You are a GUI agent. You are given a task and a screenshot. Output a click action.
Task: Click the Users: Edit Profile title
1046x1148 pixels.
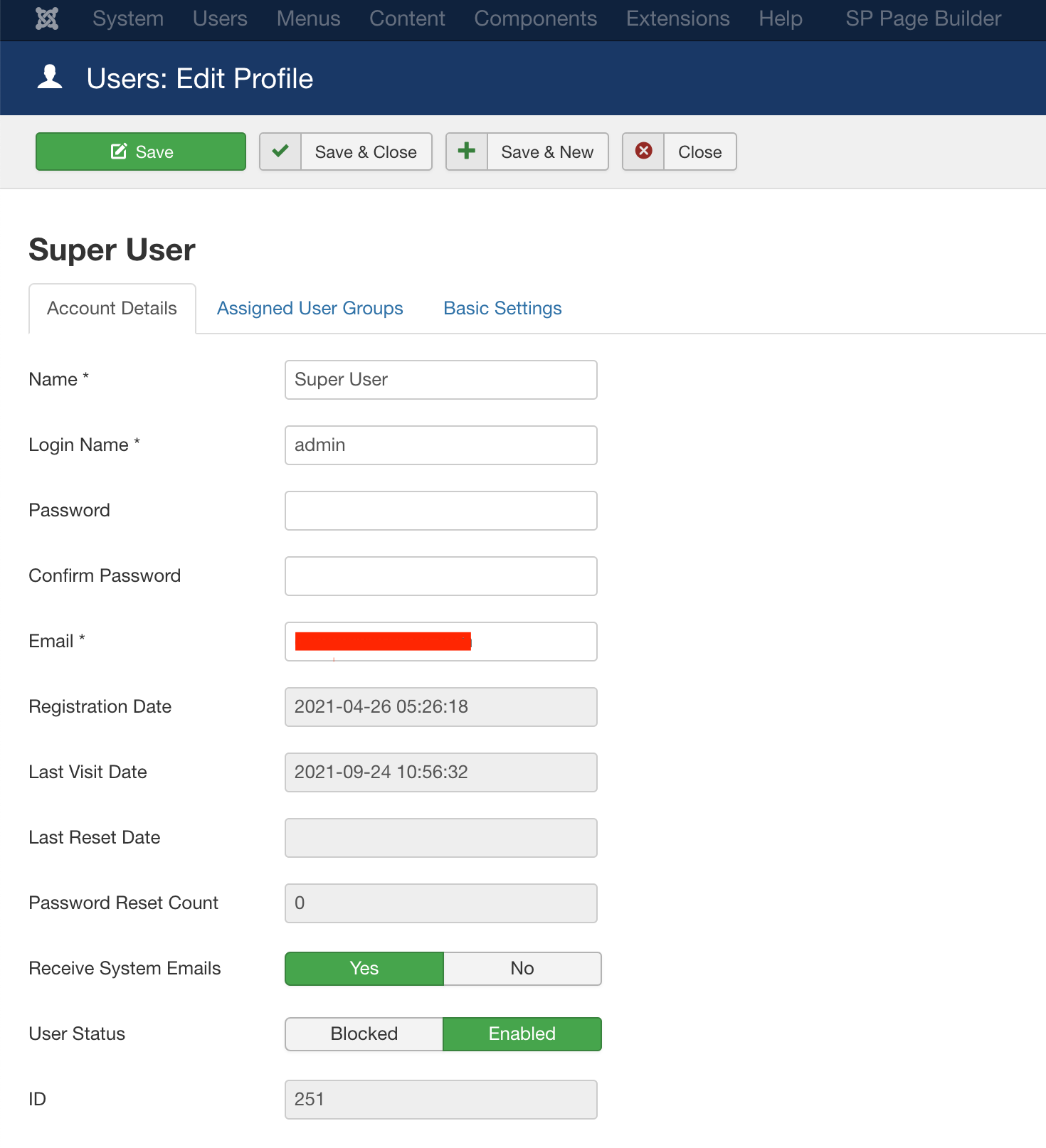click(x=200, y=78)
